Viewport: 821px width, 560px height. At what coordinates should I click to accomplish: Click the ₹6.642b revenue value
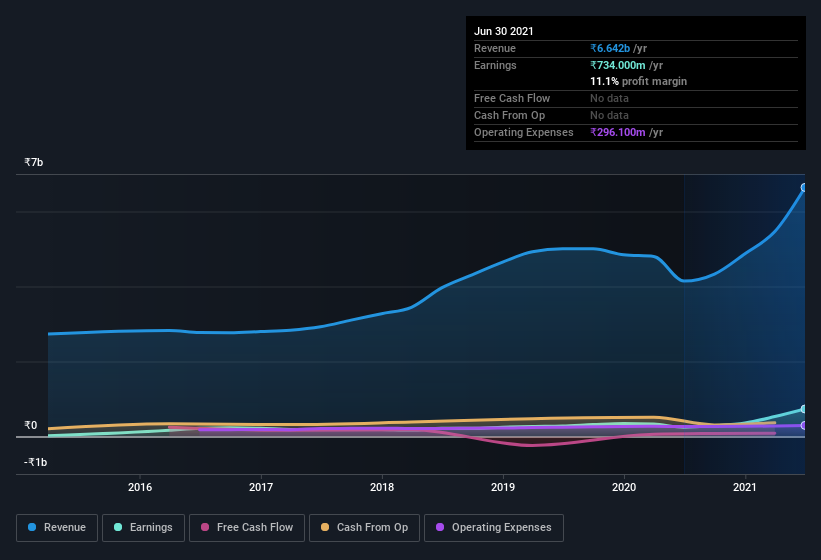(x=610, y=48)
